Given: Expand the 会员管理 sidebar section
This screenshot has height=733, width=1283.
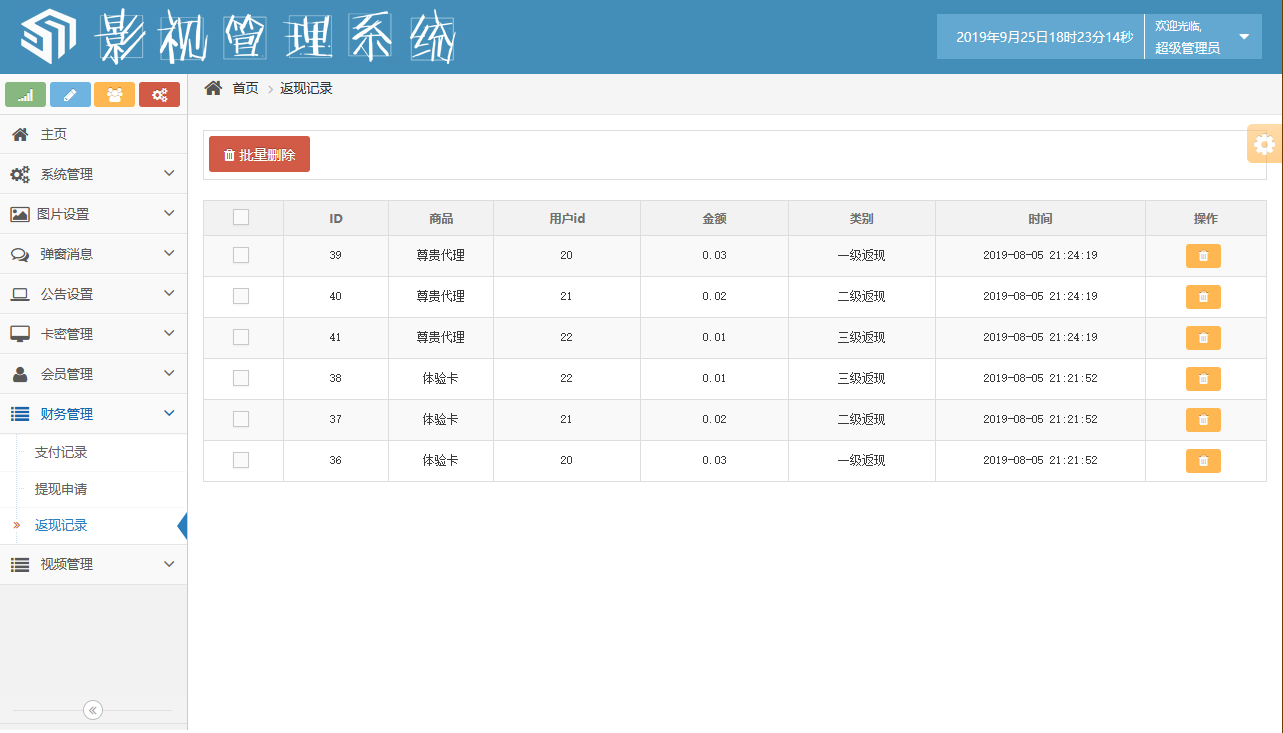Looking at the screenshot, I should point(93,374).
